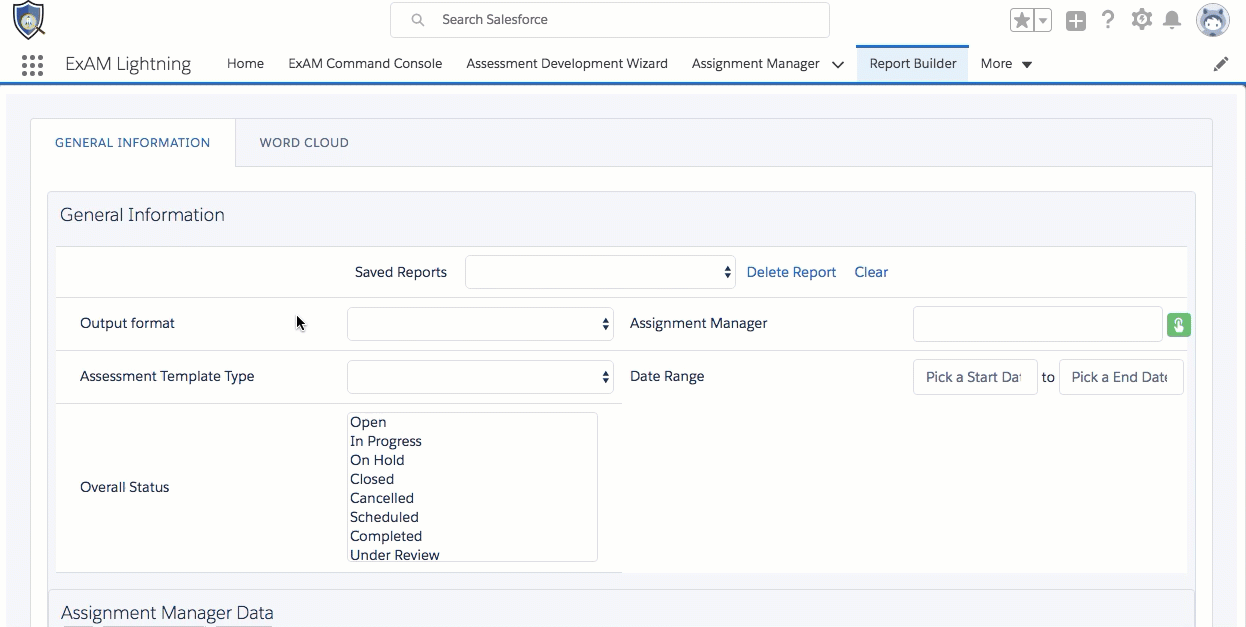Expand the Output format dropdown

[x=480, y=324]
